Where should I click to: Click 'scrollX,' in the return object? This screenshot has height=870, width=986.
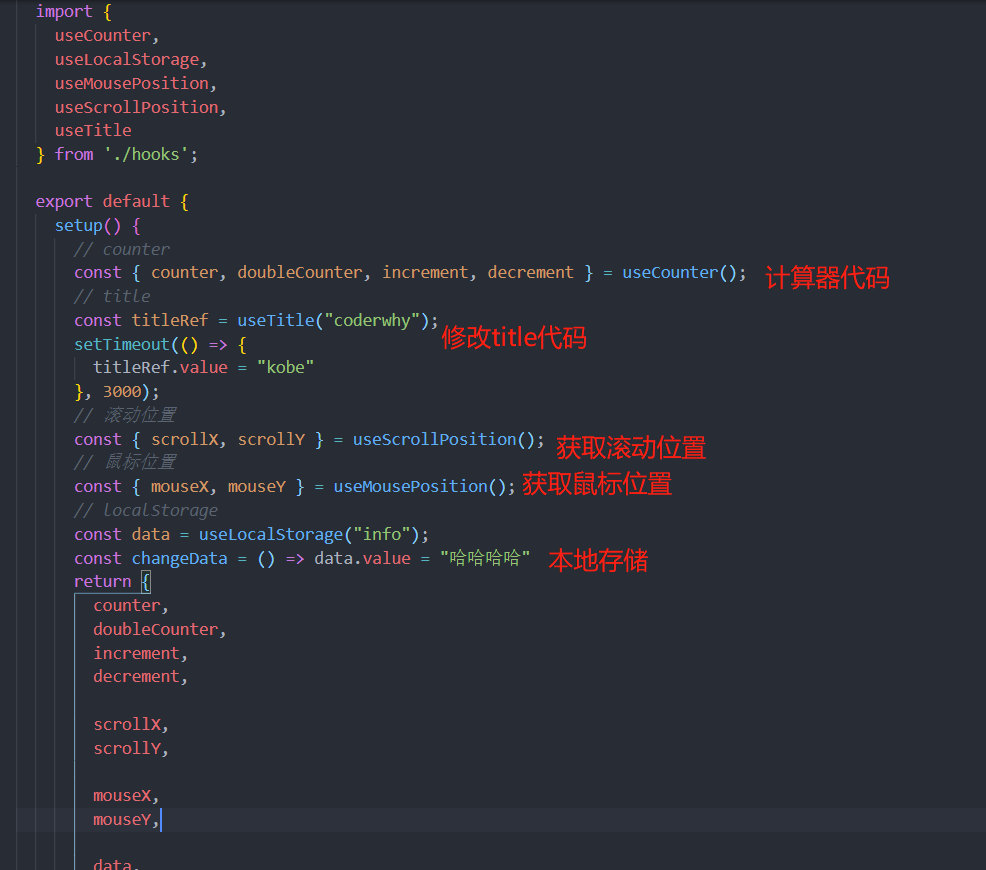tap(131, 724)
